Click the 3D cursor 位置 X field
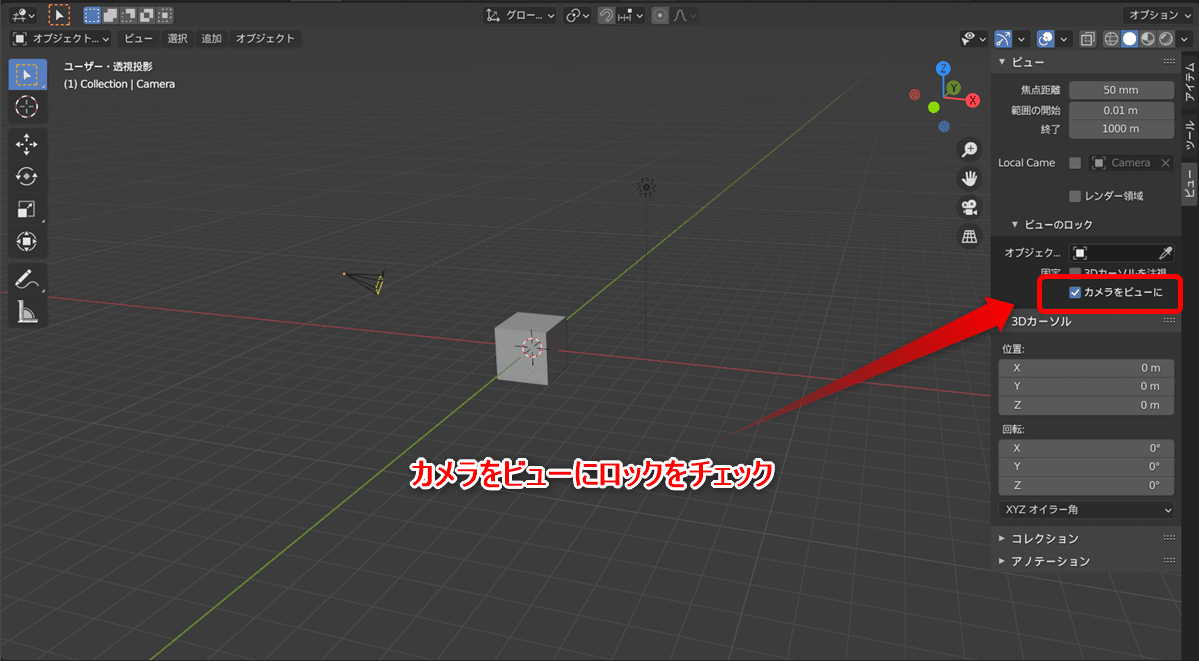 1086,368
